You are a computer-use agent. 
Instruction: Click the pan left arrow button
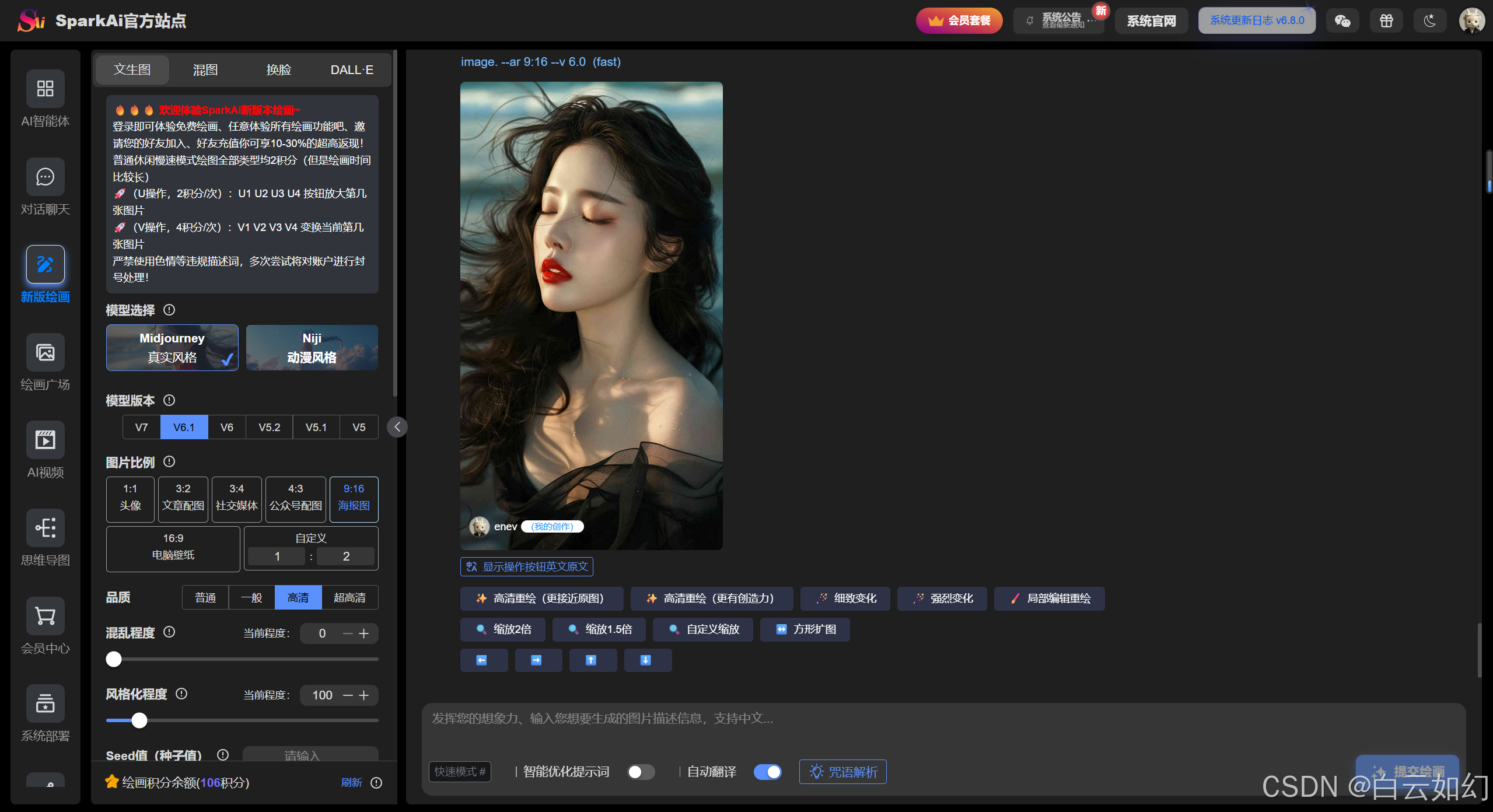coord(482,660)
